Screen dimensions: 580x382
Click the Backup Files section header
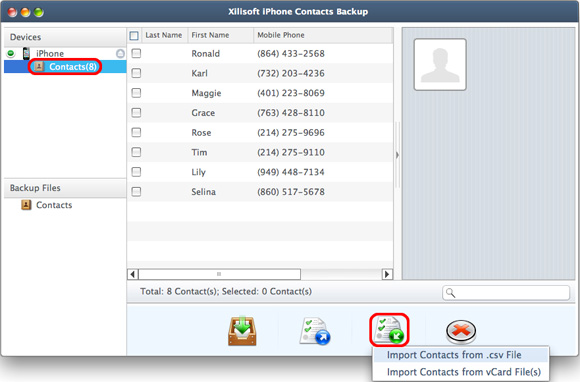(65, 188)
